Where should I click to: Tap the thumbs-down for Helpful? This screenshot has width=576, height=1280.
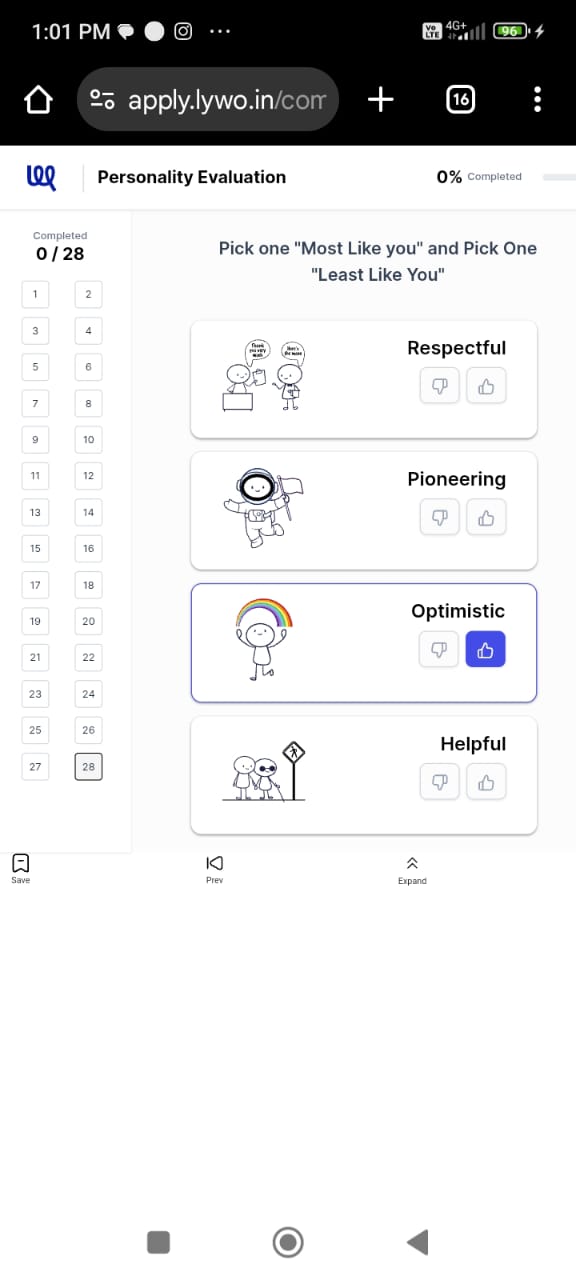439,782
